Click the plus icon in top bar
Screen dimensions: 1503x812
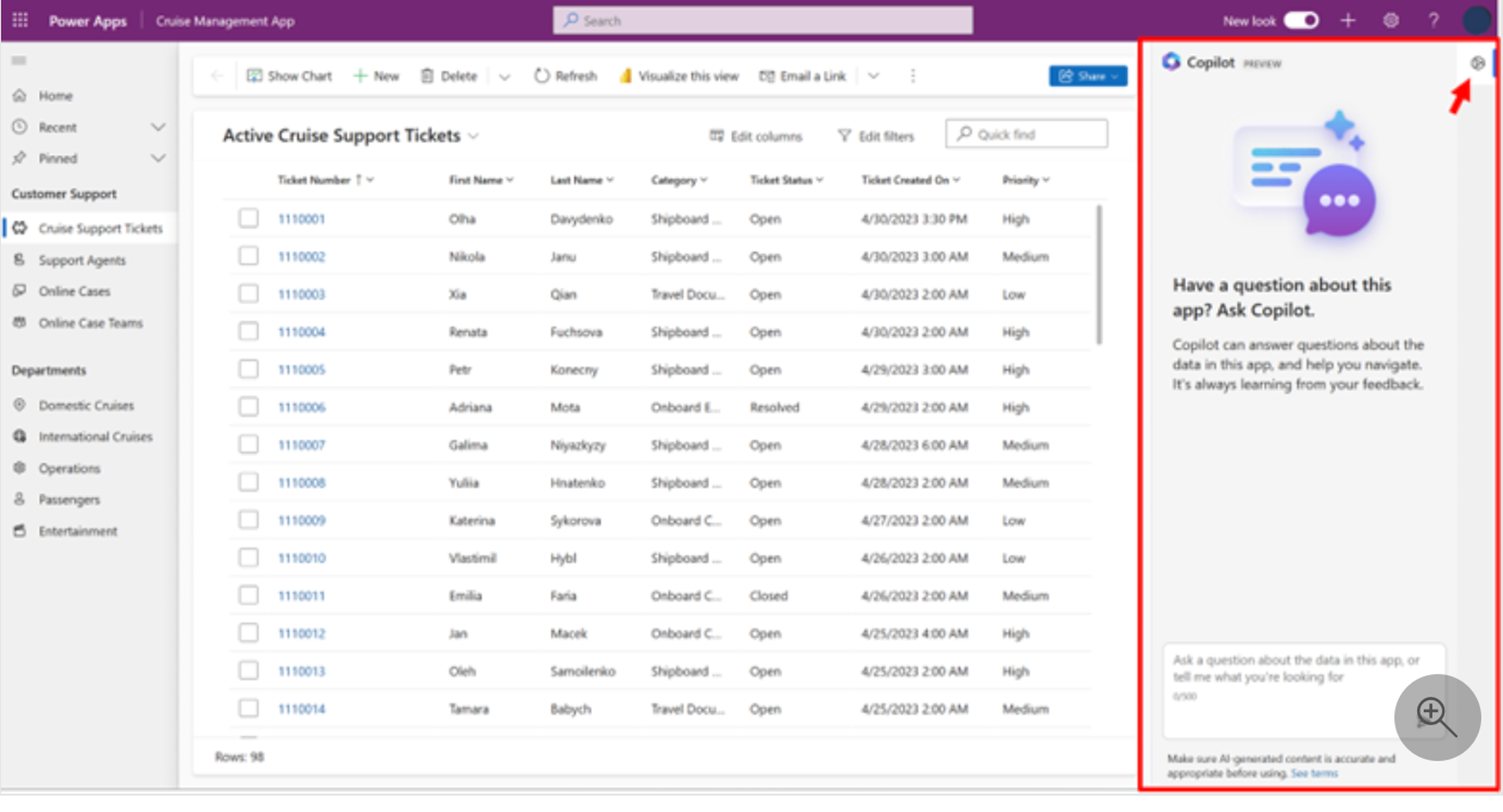pos(1348,21)
